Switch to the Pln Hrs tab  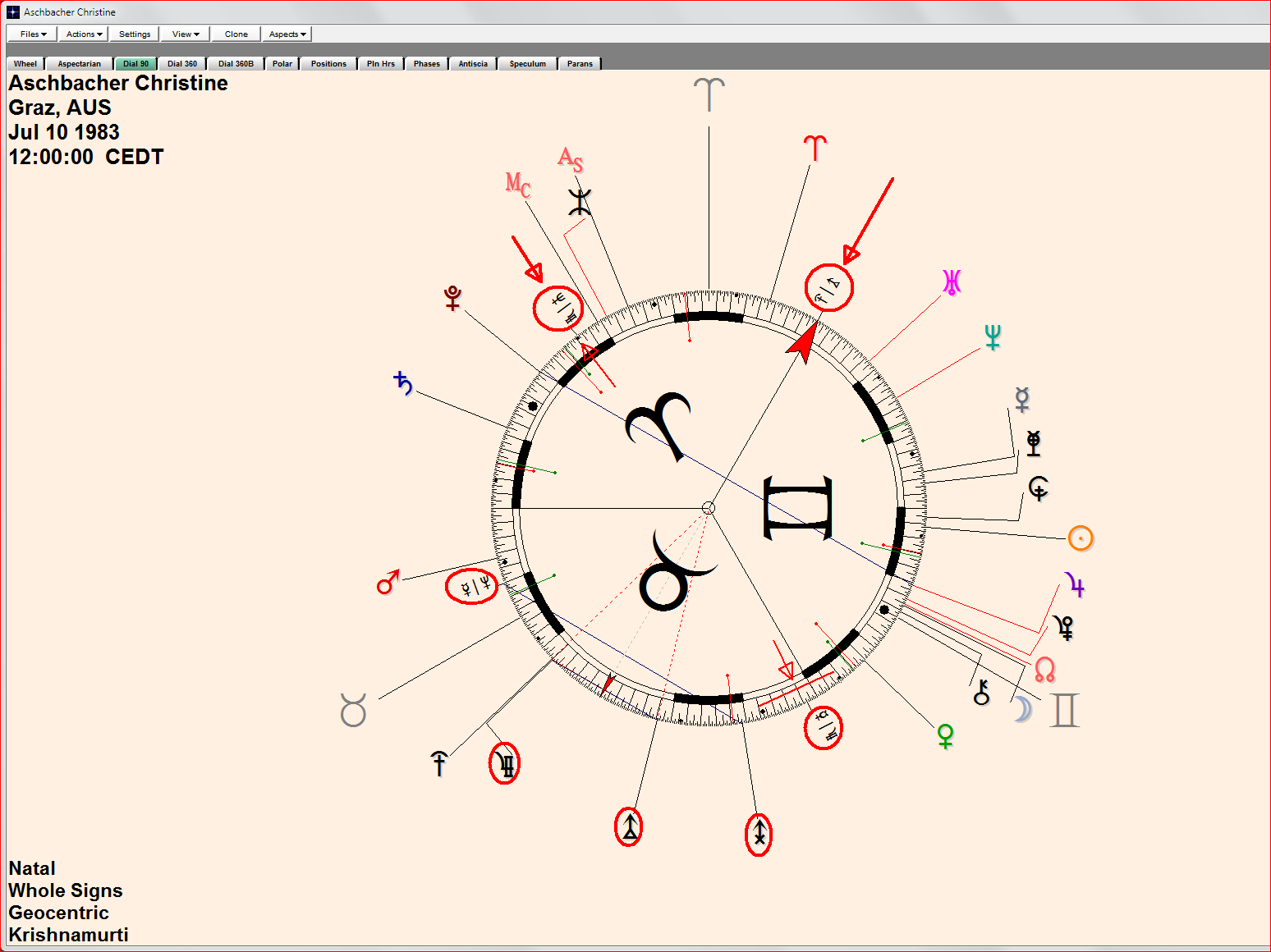(x=381, y=63)
